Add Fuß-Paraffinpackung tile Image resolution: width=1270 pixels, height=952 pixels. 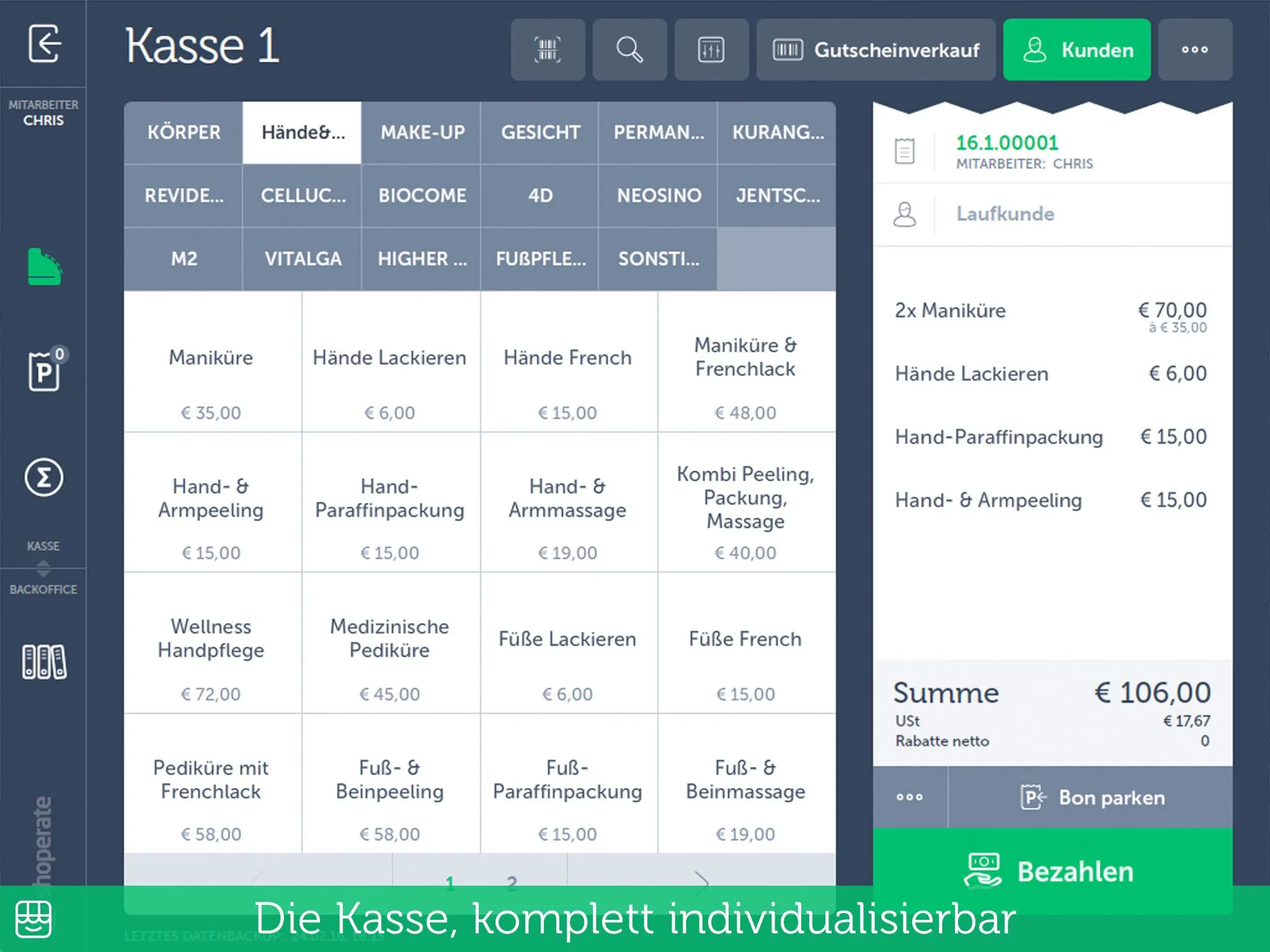pyautogui.click(x=569, y=783)
